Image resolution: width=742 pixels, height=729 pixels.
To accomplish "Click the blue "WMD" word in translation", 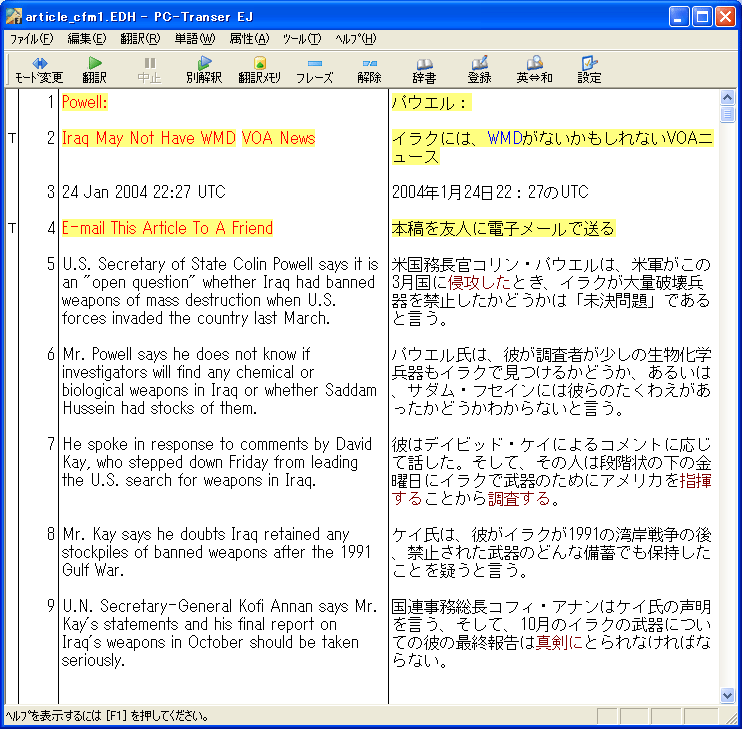I will [x=504, y=138].
